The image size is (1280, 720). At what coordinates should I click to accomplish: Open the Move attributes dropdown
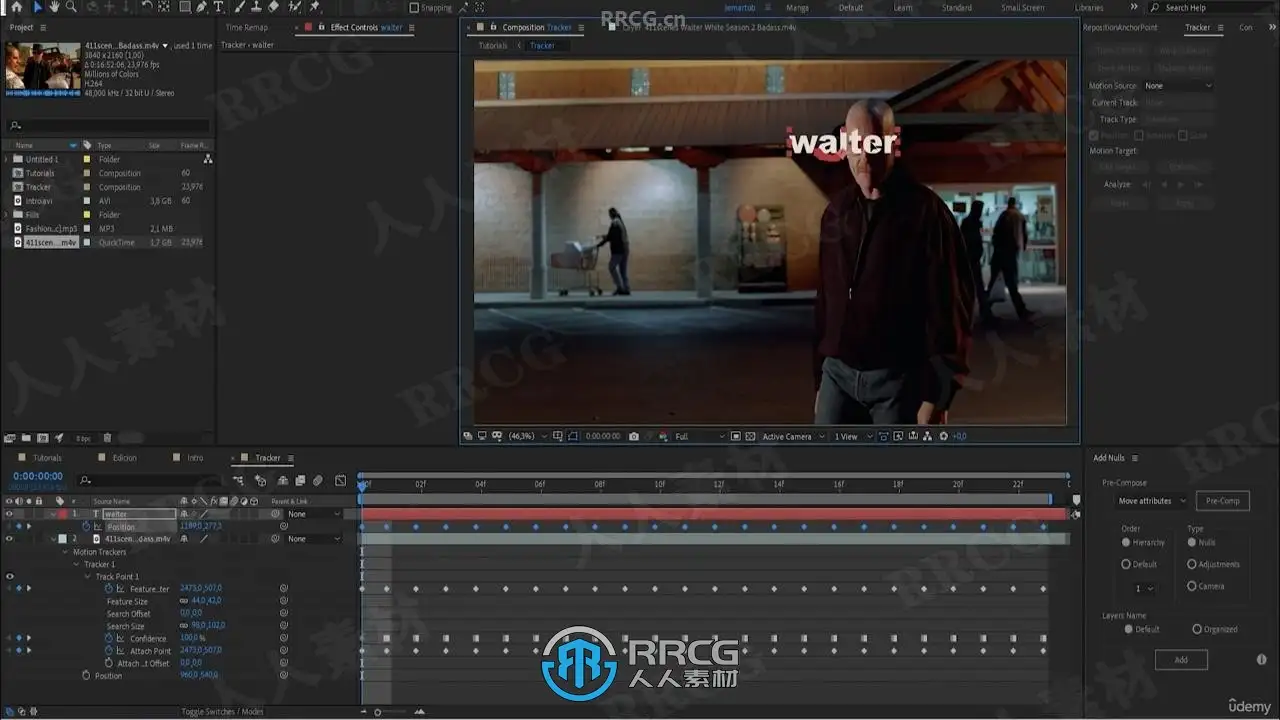(1150, 501)
